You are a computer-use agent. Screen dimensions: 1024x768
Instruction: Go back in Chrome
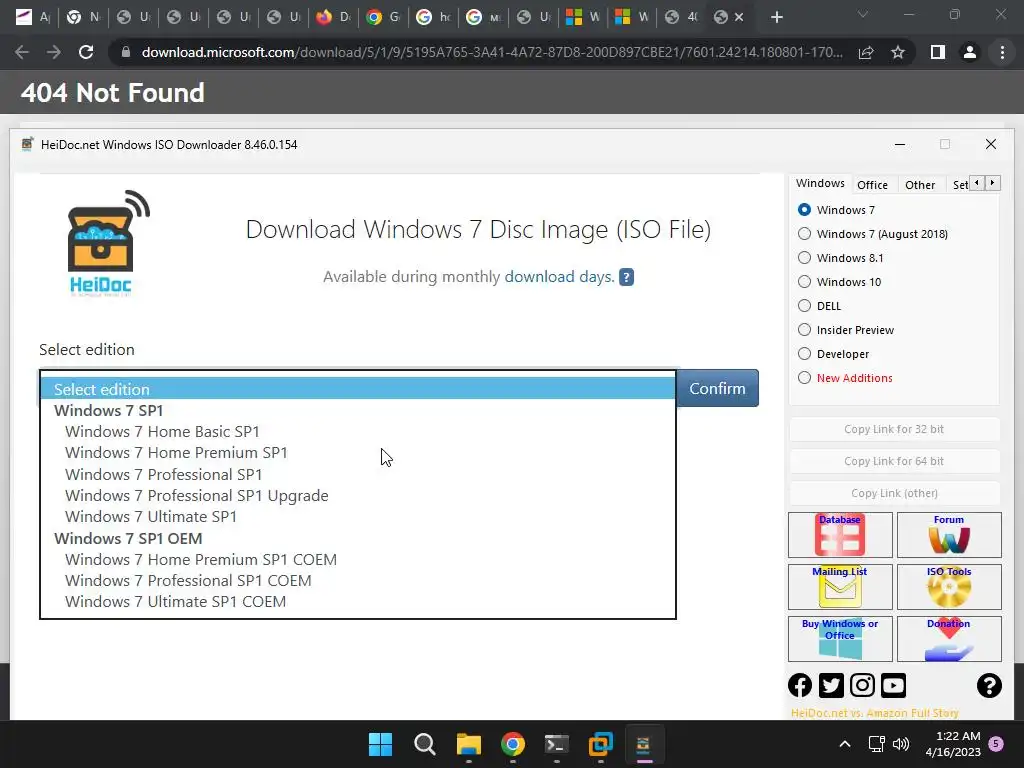22,52
